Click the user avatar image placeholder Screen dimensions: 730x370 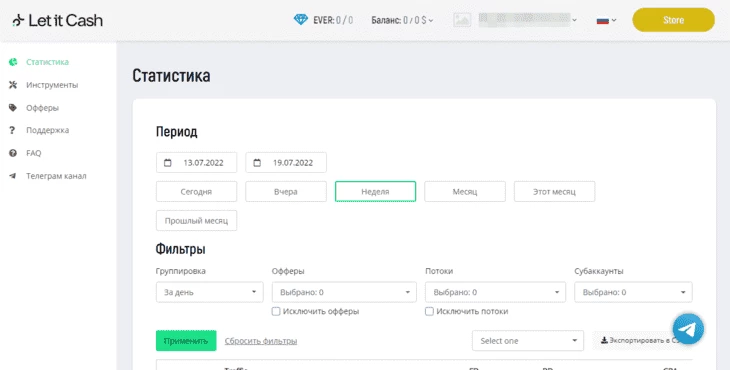coord(462,20)
